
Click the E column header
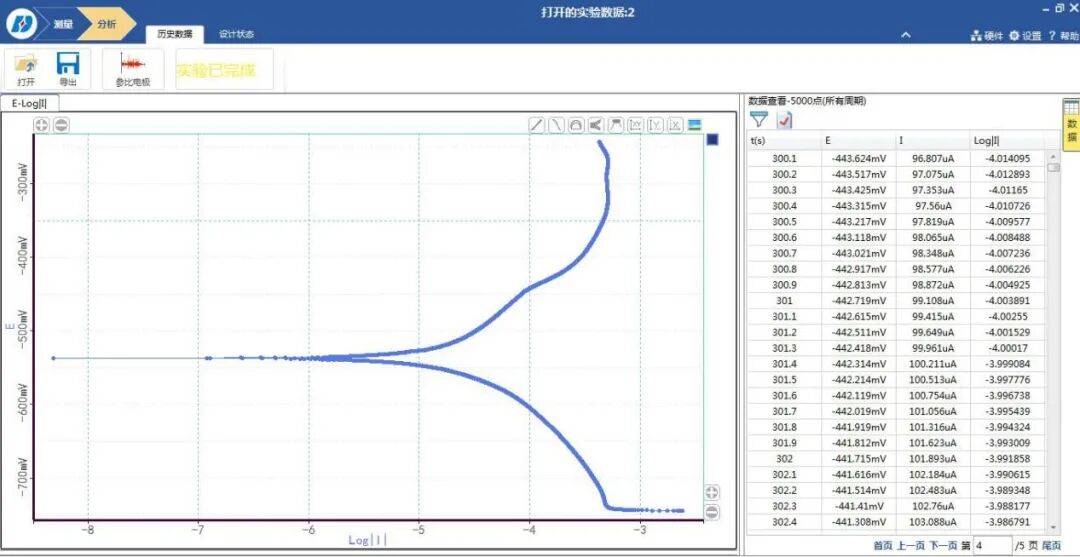859,140
